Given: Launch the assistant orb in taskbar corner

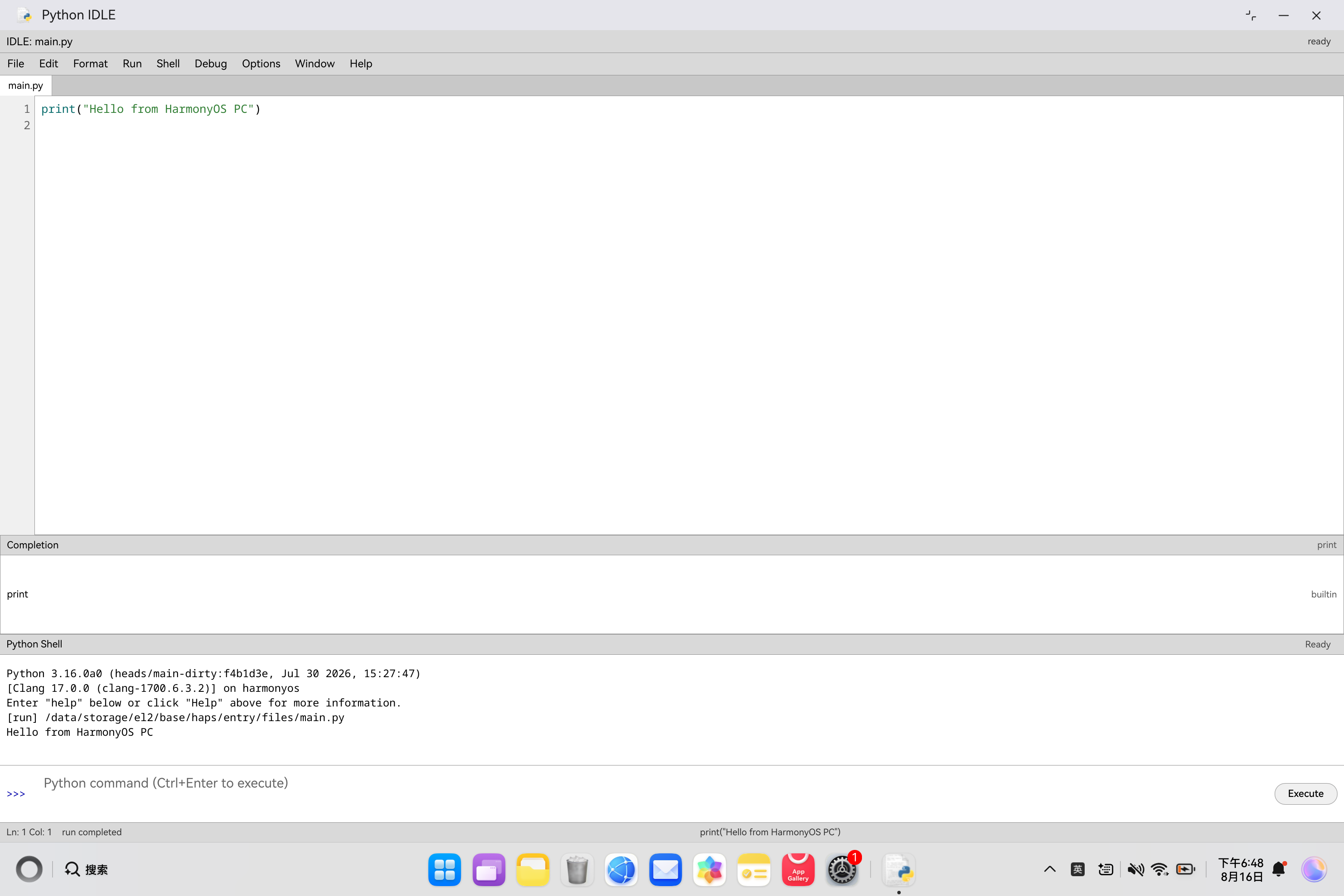Looking at the screenshot, I should 1314,869.
